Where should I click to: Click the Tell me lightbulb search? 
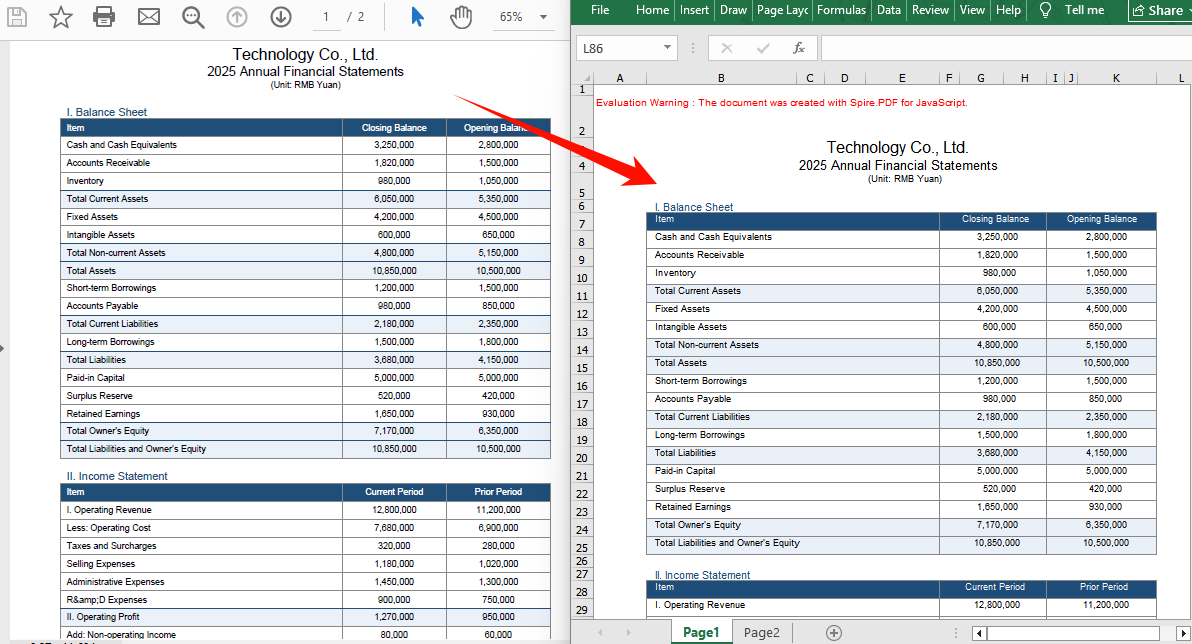(1072, 10)
